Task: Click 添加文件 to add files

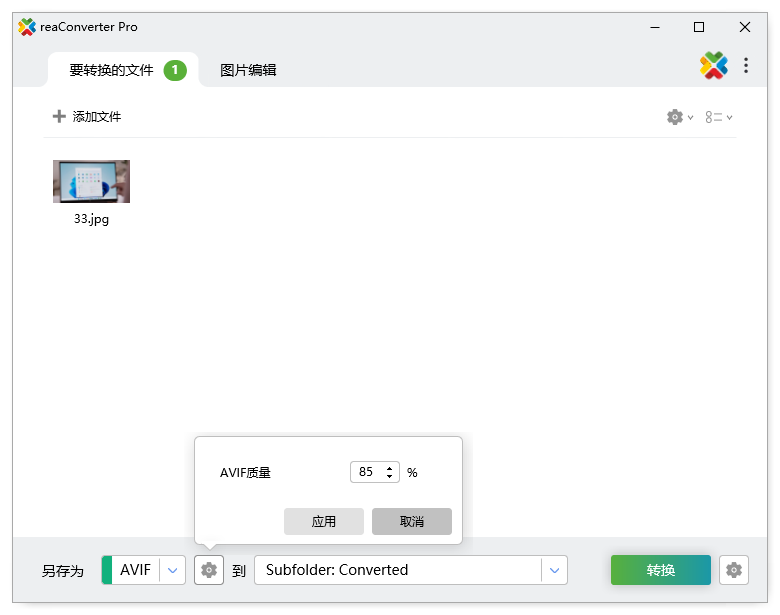Action: click(x=97, y=116)
